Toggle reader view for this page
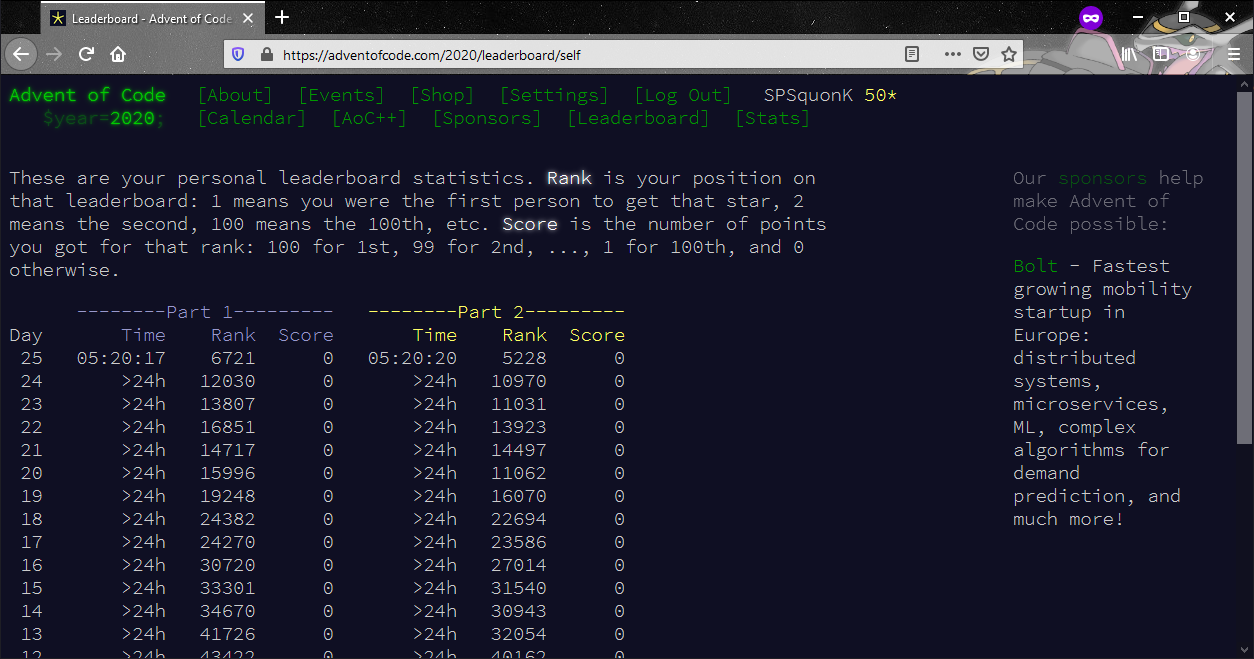This screenshot has height=659, width=1254. pyautogui.click(x=912, y=55)
